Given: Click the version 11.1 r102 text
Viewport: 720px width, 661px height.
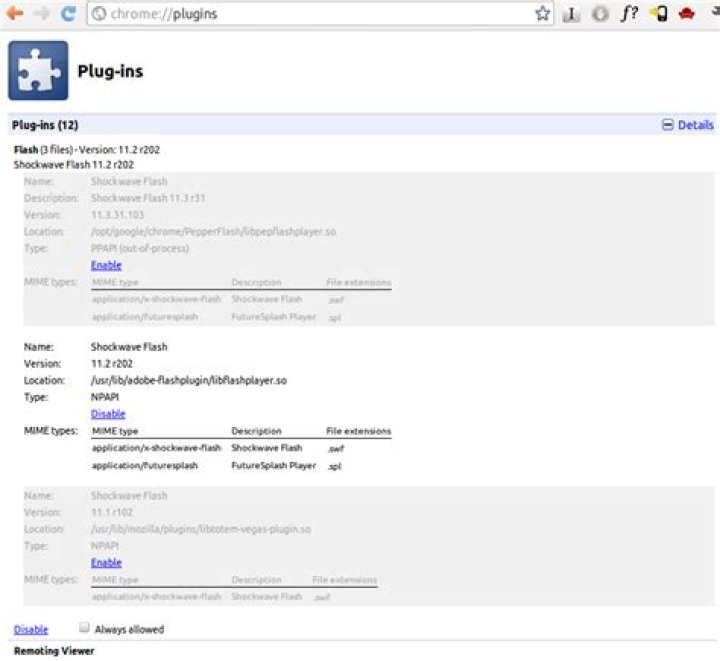Looking at the screenshot, I should [x=112, y=512].
